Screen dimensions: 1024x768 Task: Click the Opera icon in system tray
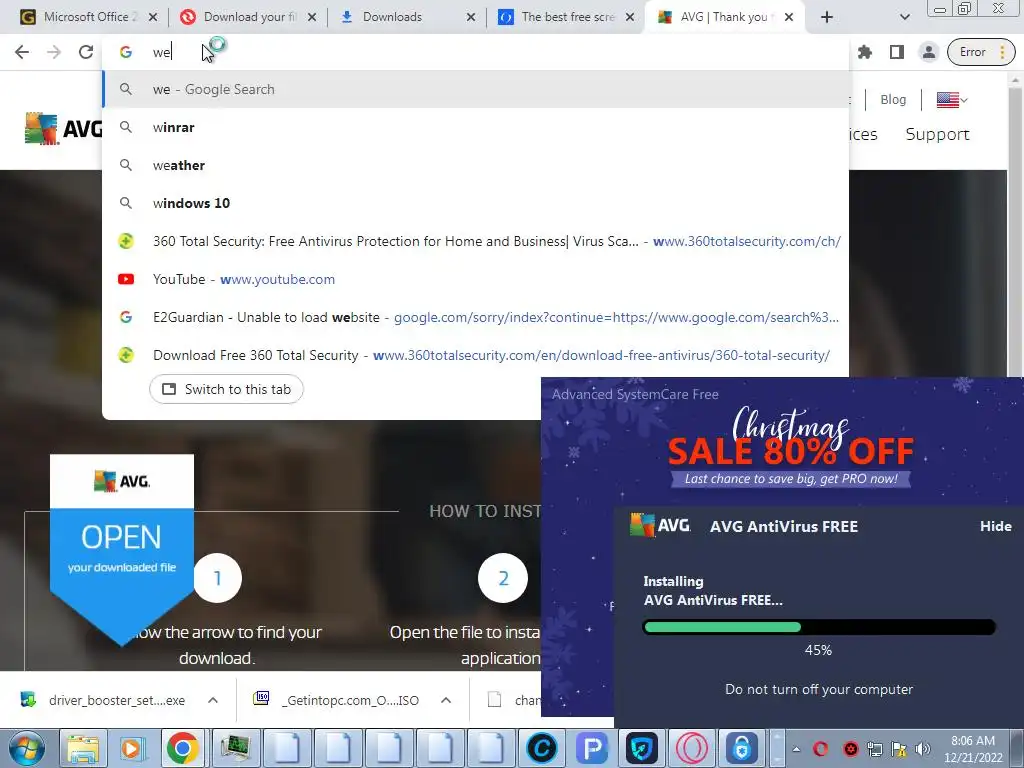point(820,749)
